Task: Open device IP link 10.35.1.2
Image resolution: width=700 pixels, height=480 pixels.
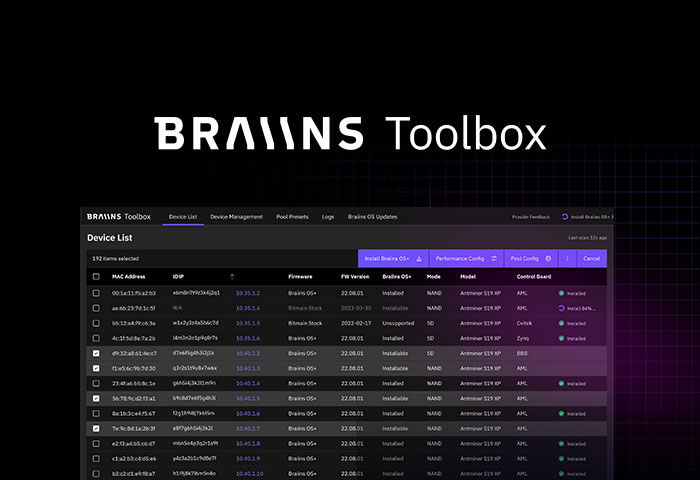Action: [x=248, y=293]
